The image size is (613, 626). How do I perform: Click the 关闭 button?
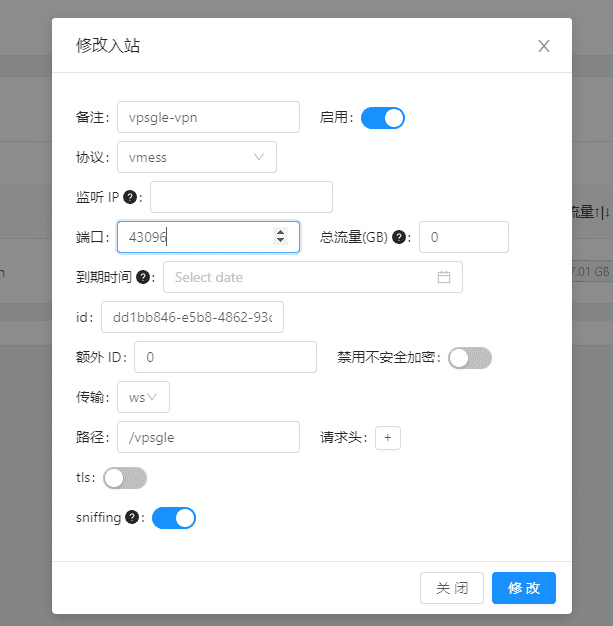(x=452, y=588)
